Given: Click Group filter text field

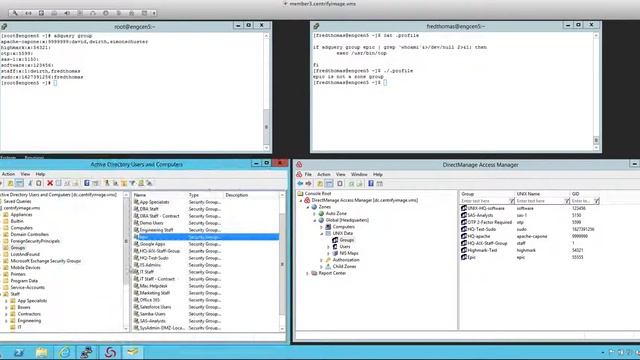Looking at the screenshot, I should (484, 201).
